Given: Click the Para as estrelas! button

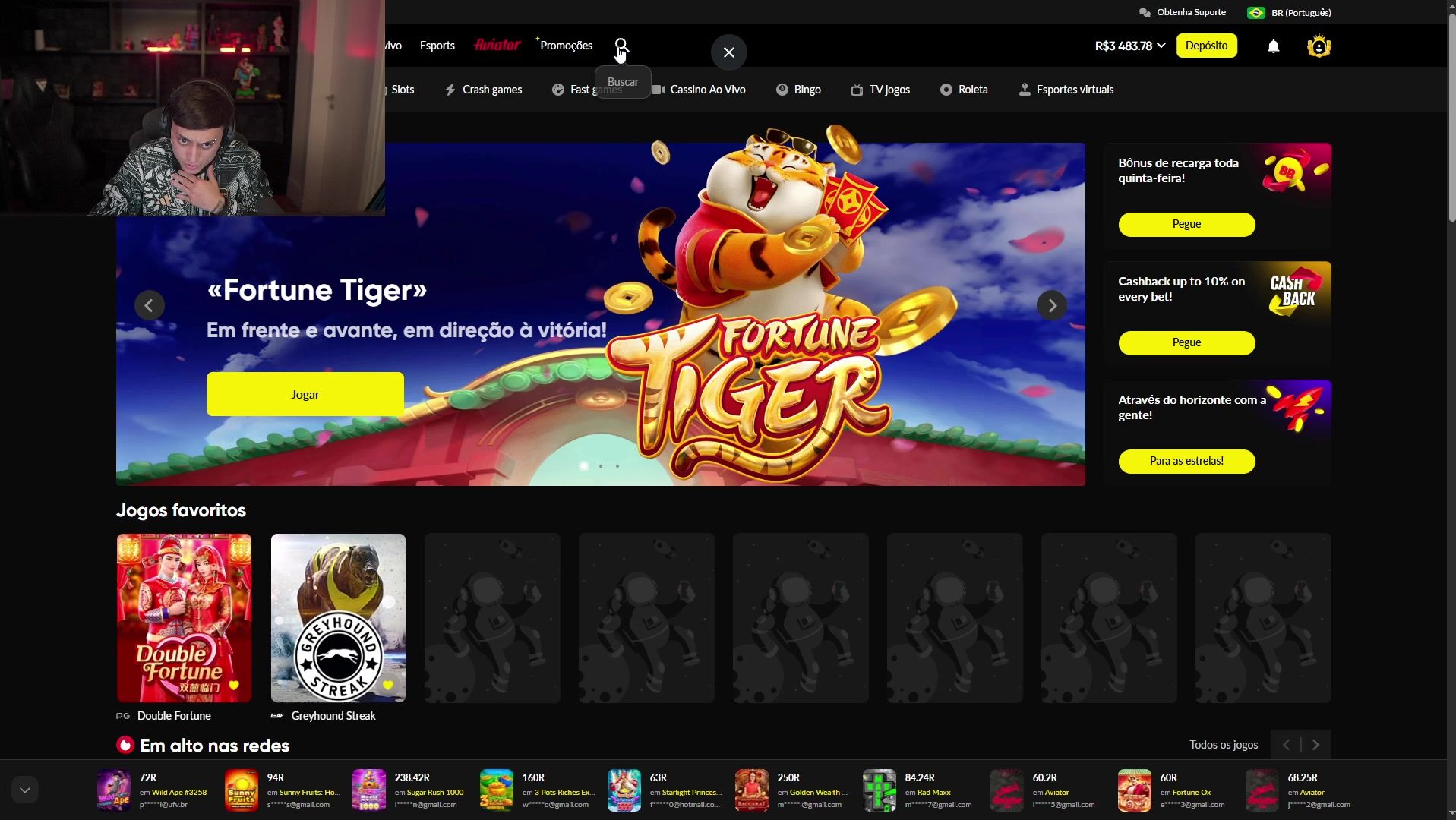Looking at the screenshot, I should point(1186,461).
